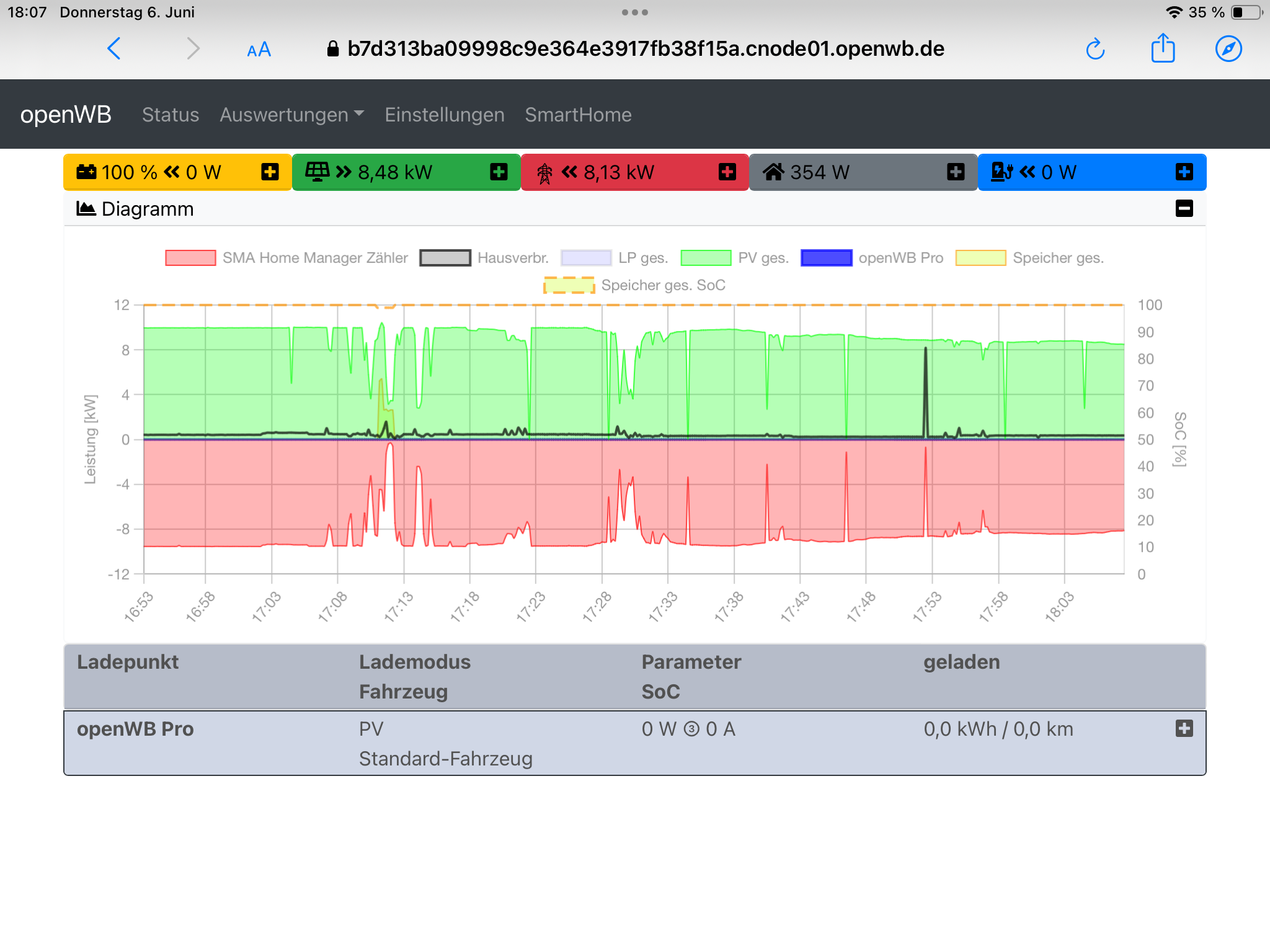Collapse the Diagramm panel with minus
Image resolution: width=1270 pixels, height=952 pixels.
(x=1184, y=208)
